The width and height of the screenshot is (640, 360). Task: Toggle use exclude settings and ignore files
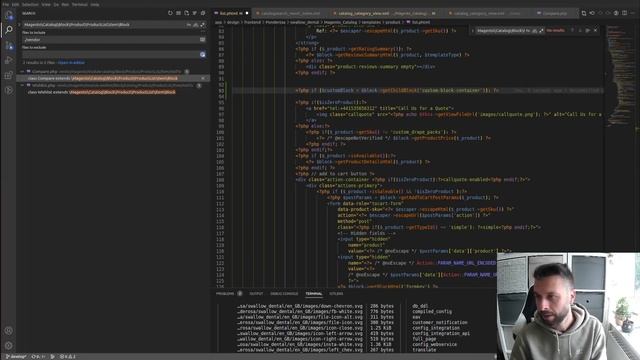[x=203, y=54]
